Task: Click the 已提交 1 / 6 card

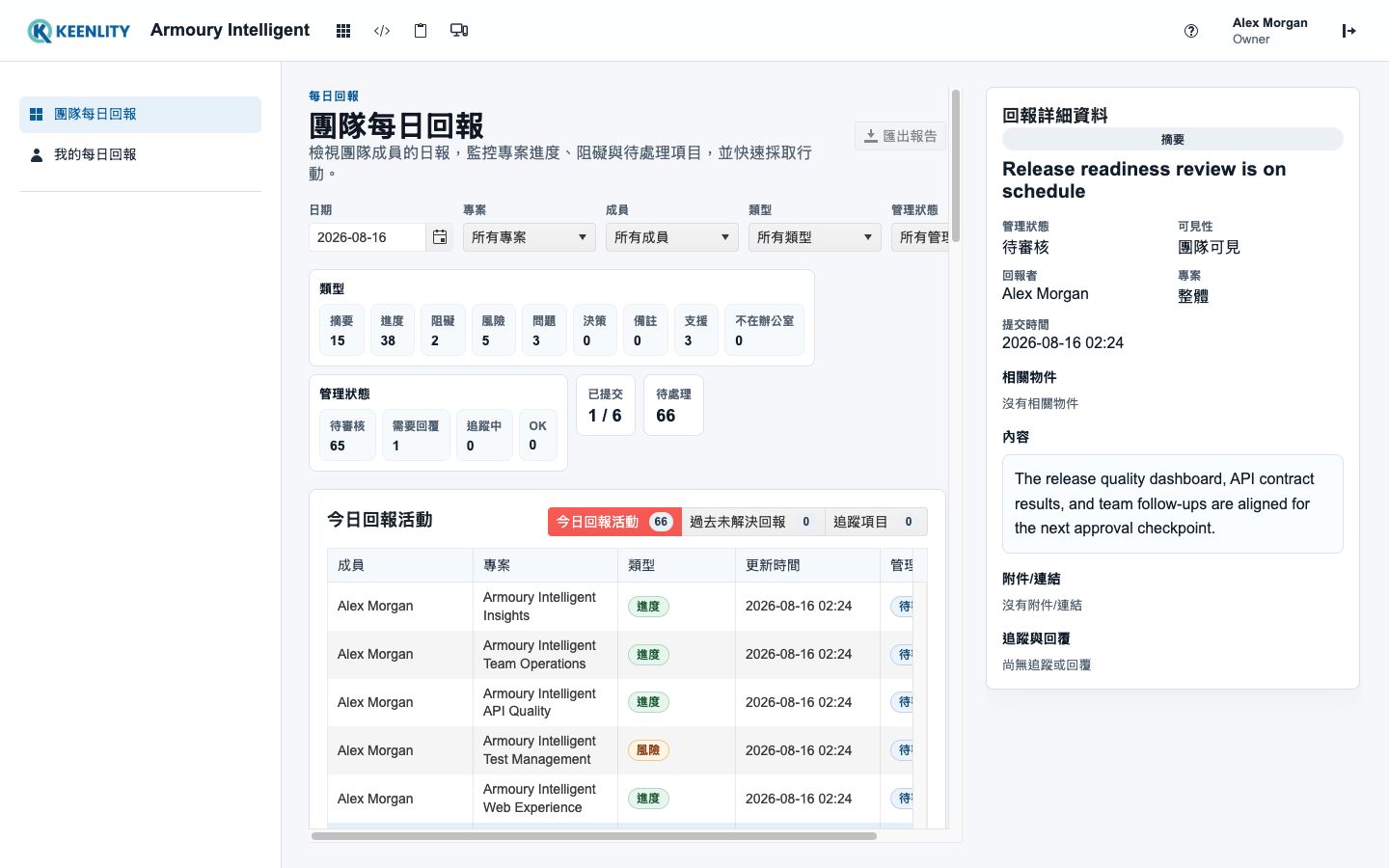Action: [606, 405]
